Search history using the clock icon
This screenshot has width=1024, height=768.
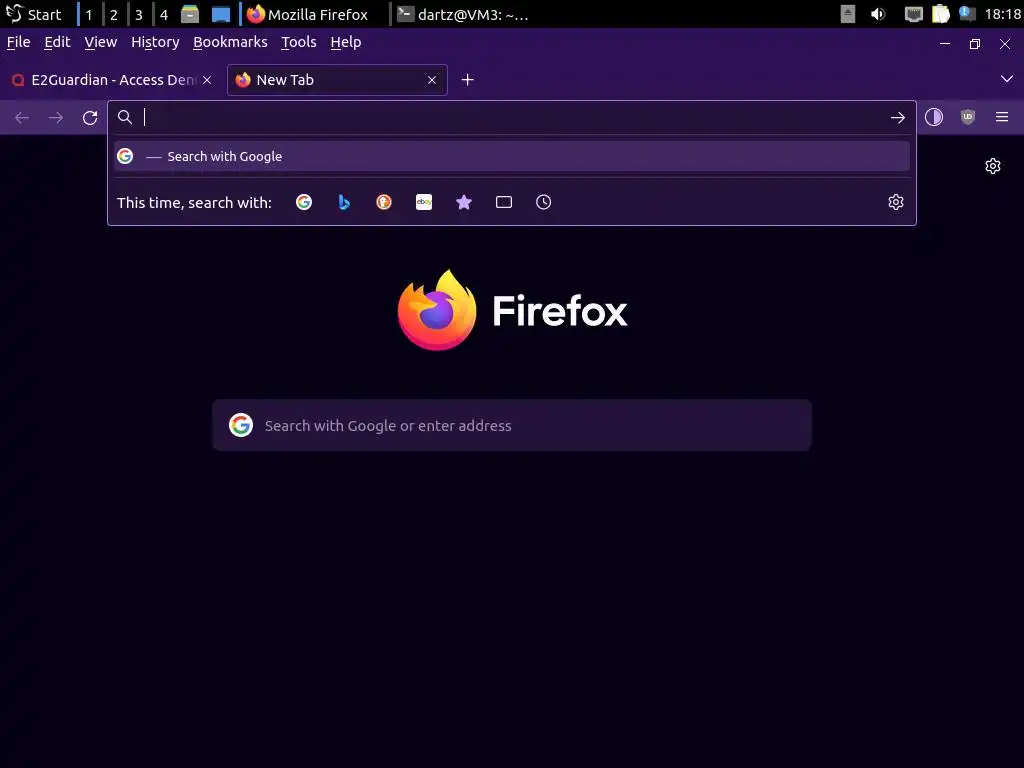(x=543, y=202)
